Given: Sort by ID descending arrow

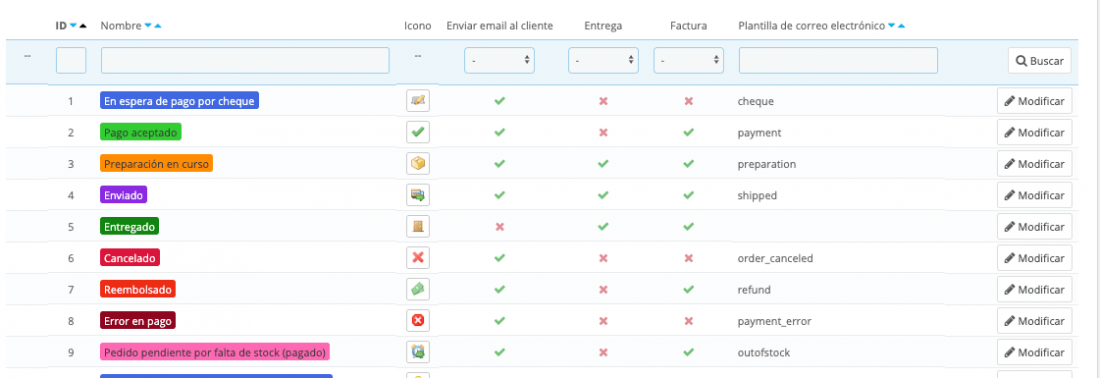Looking at the screenshot, I should click(x=72, y=26).
